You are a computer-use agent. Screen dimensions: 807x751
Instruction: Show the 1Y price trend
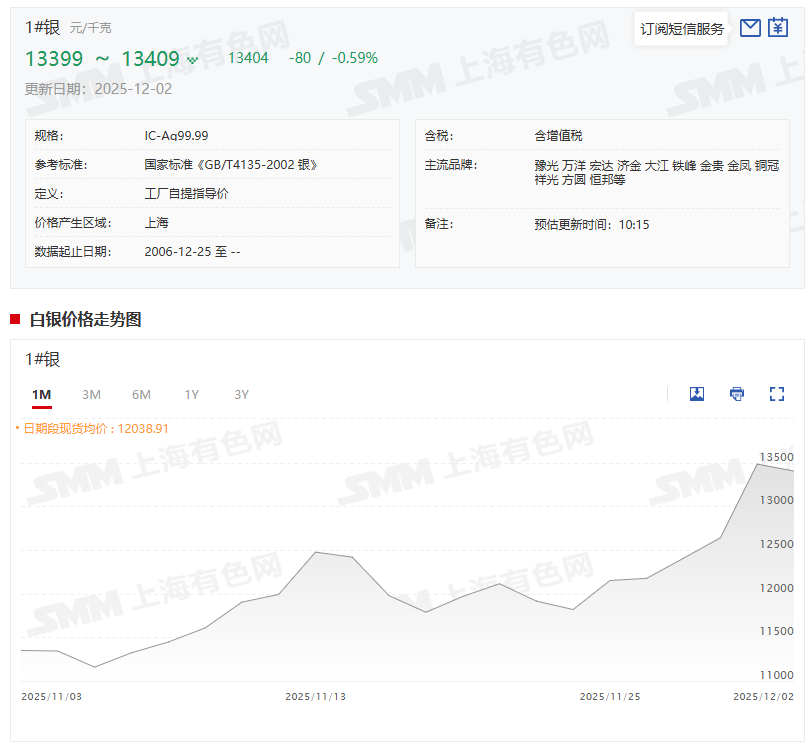click(191, 395)
